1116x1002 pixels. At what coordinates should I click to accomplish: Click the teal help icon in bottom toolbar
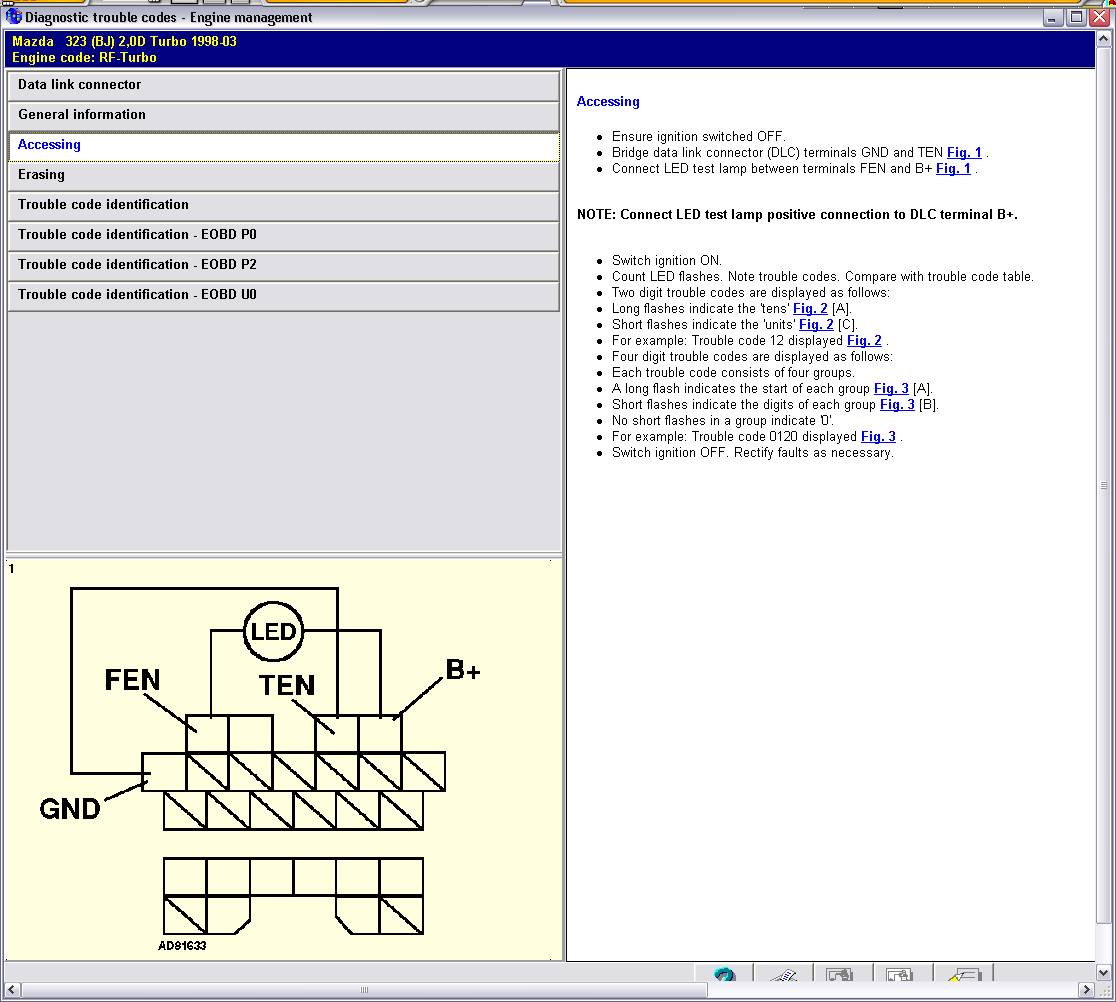point(724,974)
